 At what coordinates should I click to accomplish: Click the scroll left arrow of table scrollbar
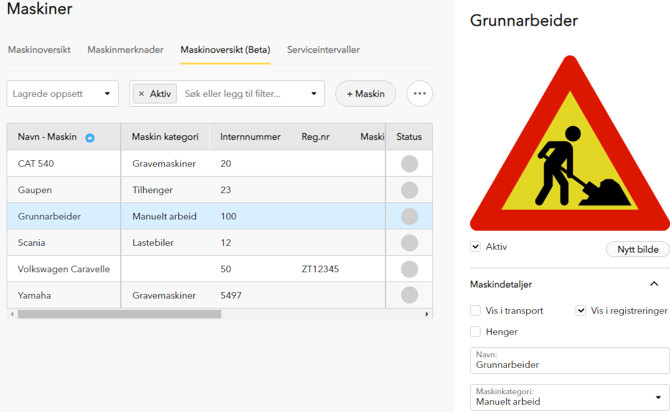(12, 314)
